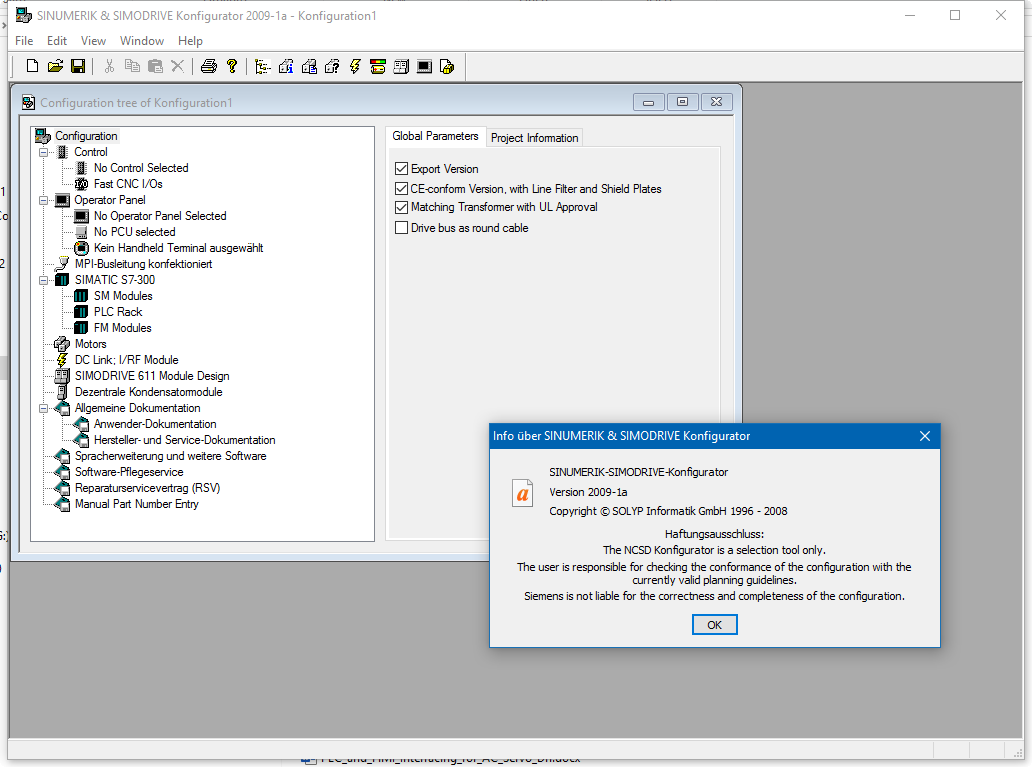
Task: Switch to the Project Information tab
Action: coord(534,138)
